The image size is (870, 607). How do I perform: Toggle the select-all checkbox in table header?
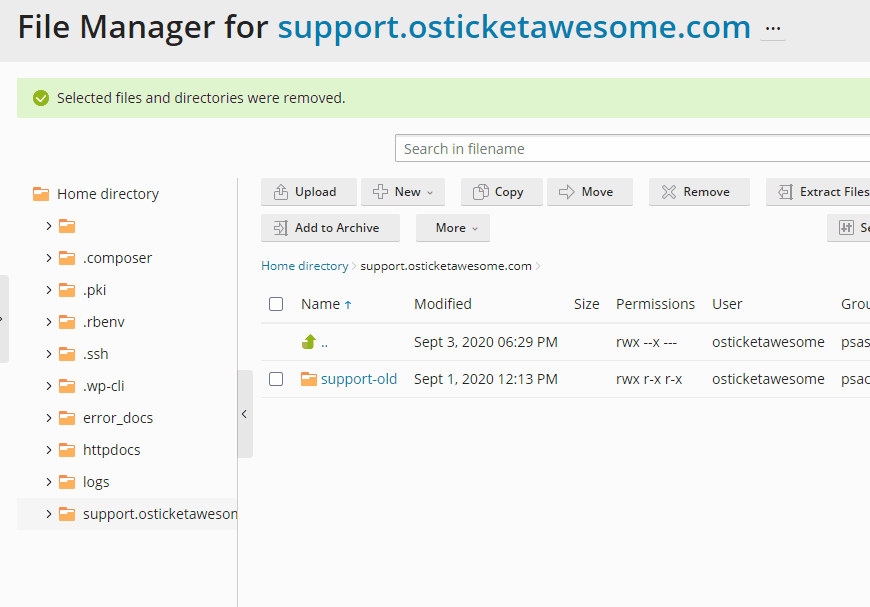tap(276, 304)
